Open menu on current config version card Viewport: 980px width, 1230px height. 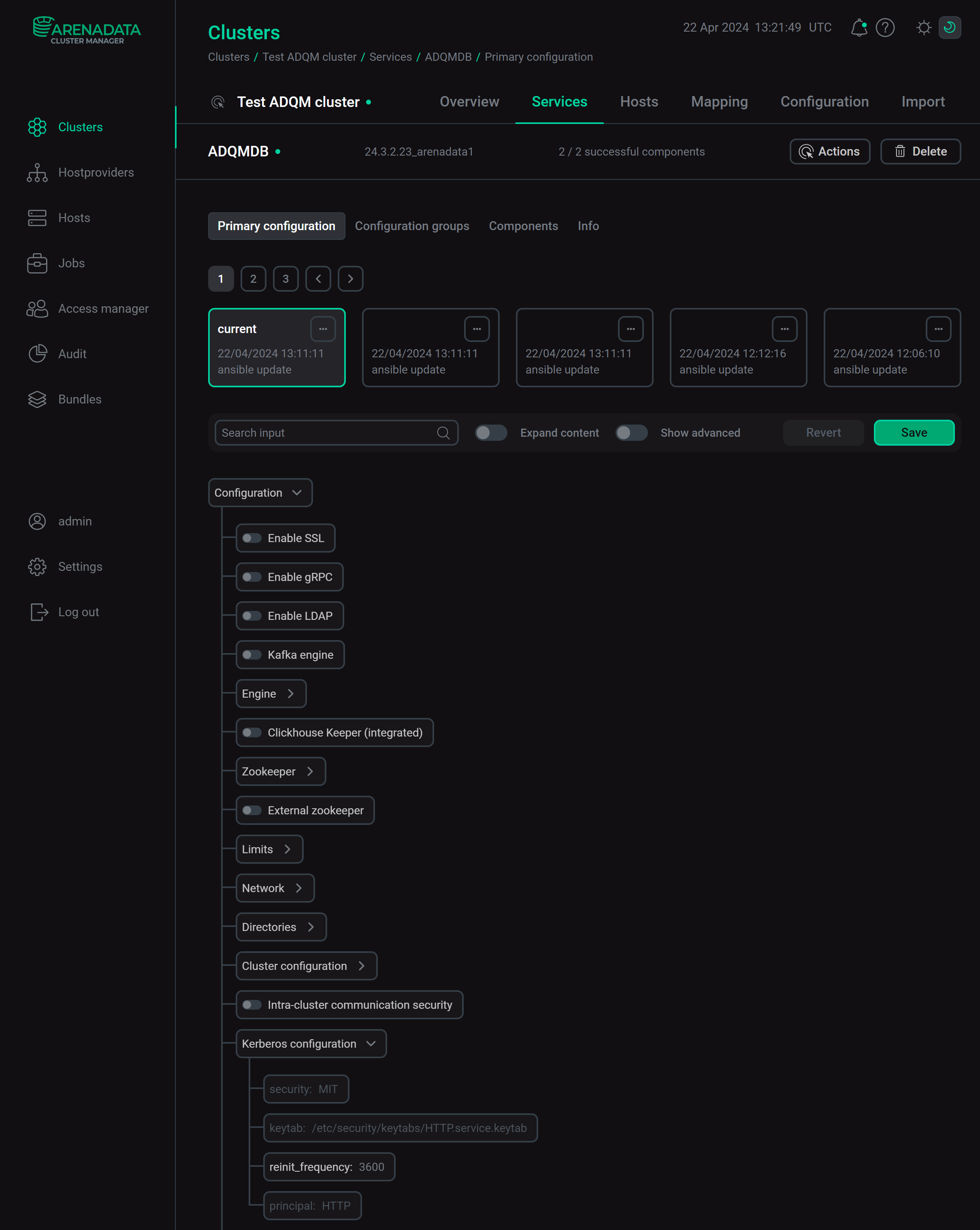tap(323, 329)
